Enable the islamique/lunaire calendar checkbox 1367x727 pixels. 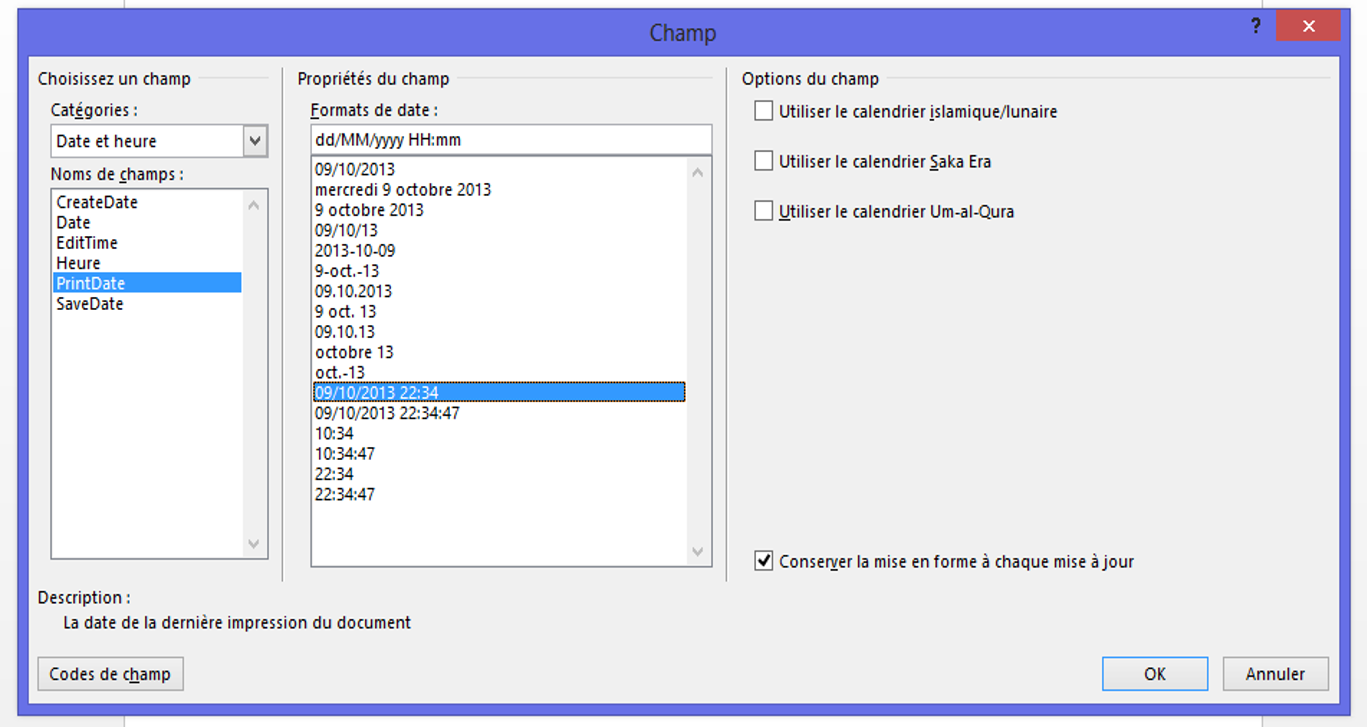pos(764,111)
